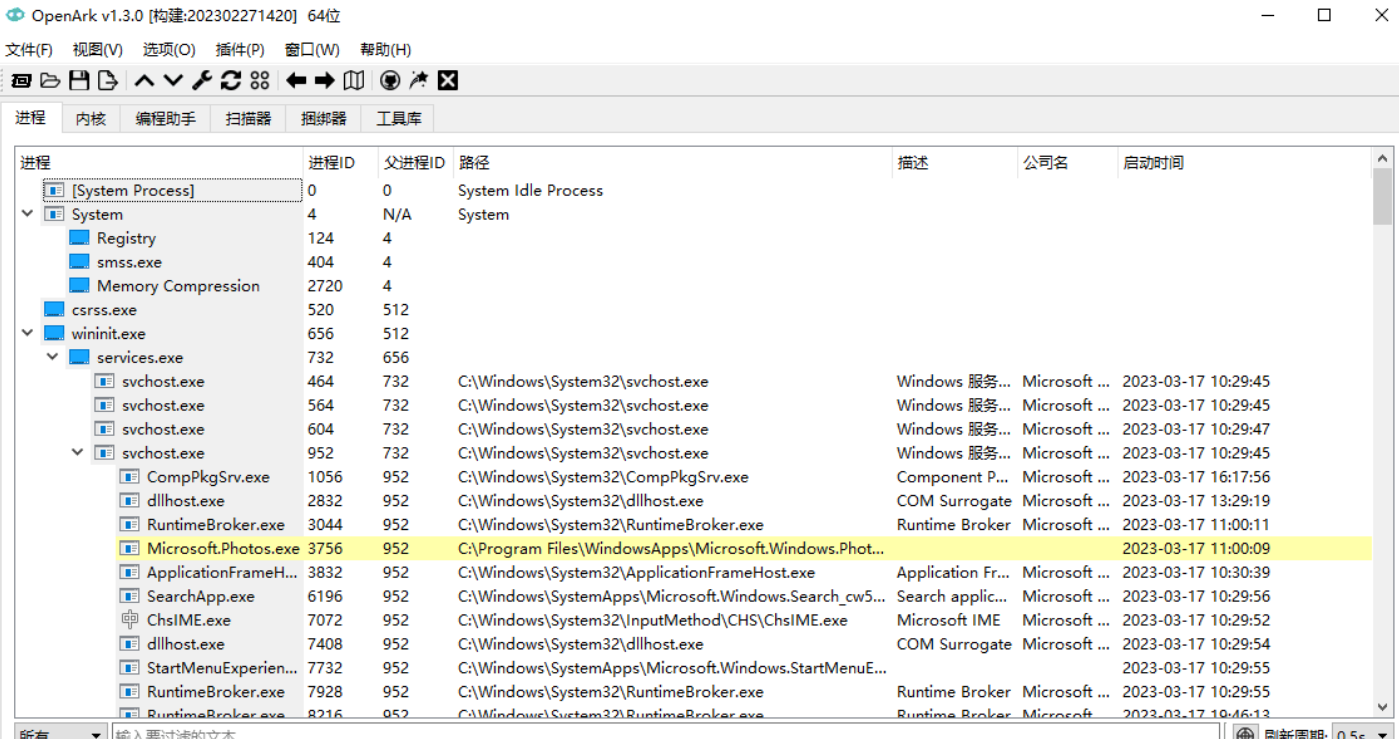Collapse the System process tree node
The height and width of the screenshot is (739, 1399).
(27, 214)
